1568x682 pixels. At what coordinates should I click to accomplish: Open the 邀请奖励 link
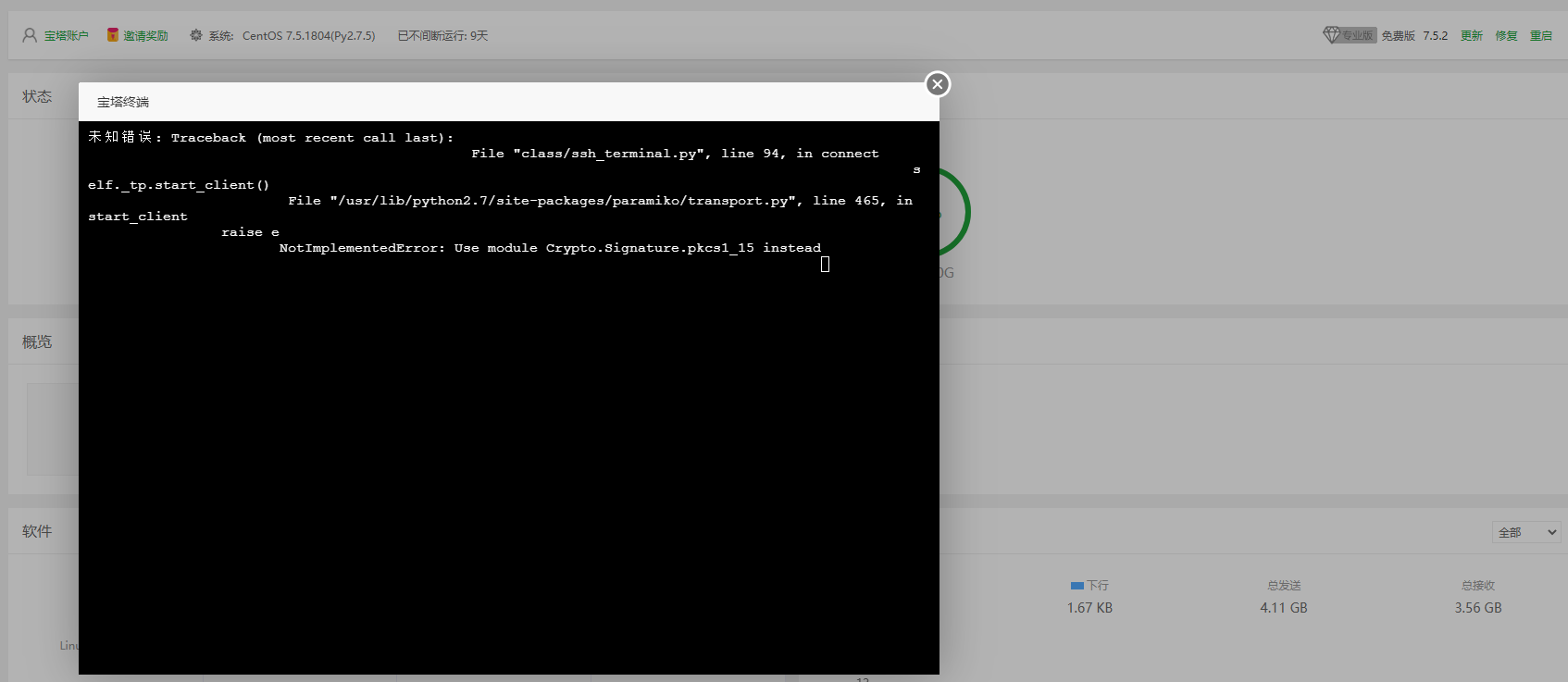pos(145,36)
